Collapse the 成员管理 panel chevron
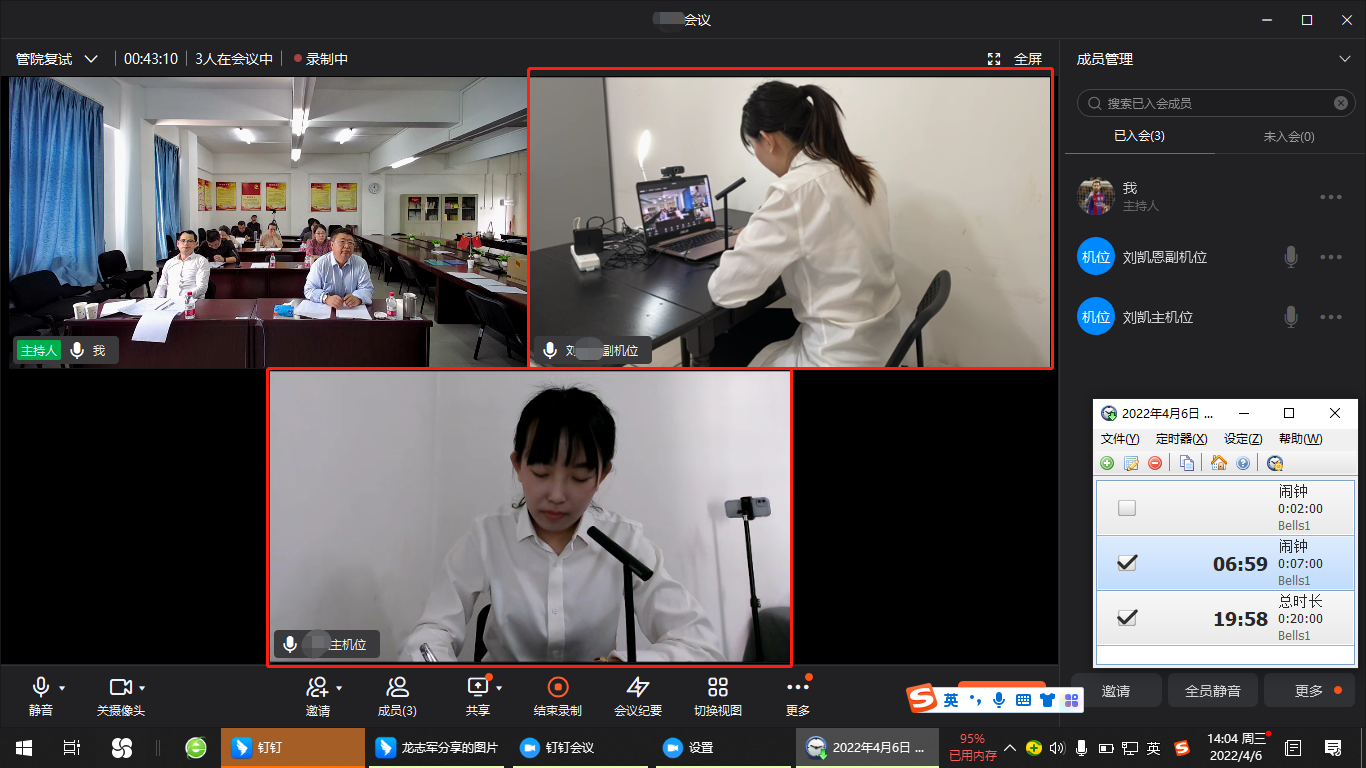This screenshot has width=1366, height=768. click(1344, 59)
